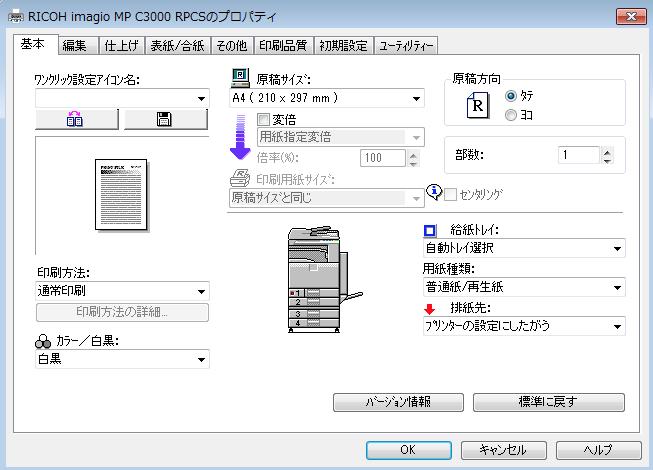Click the 倍率(%) input field

tap(383, 158)
